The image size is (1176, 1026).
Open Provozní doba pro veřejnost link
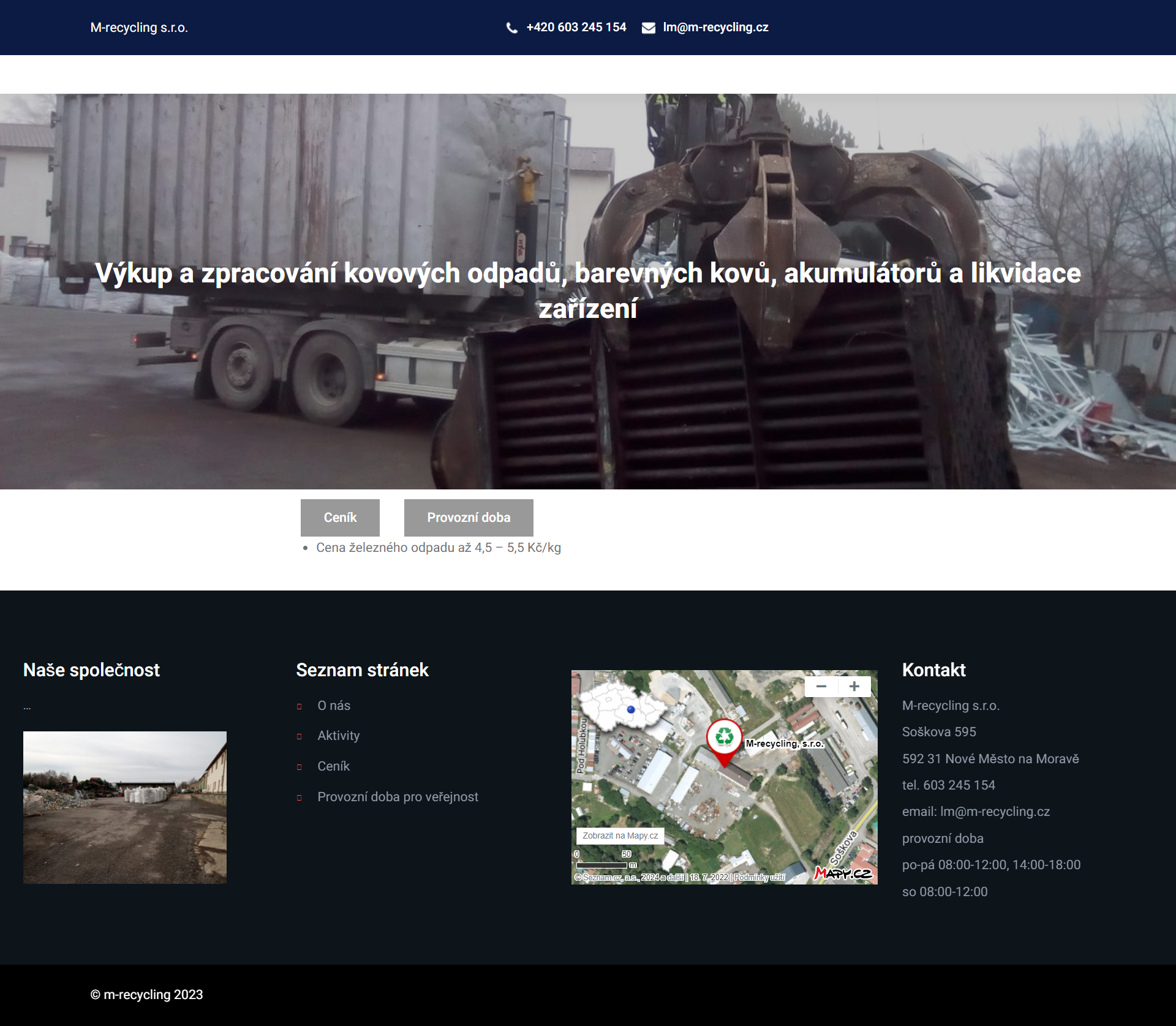pos(398,797)
